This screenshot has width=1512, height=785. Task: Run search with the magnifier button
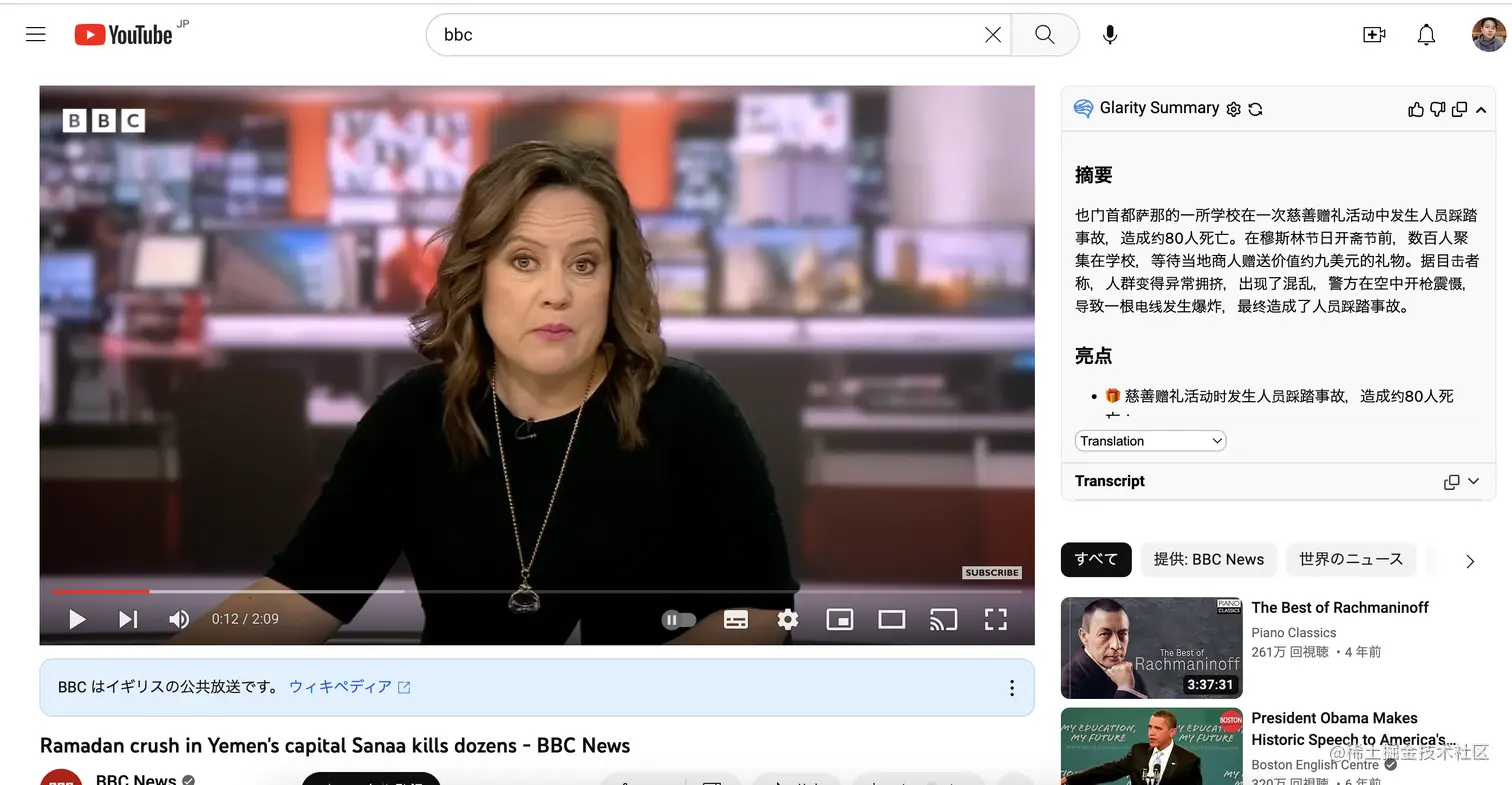(x=1045, y=35)
